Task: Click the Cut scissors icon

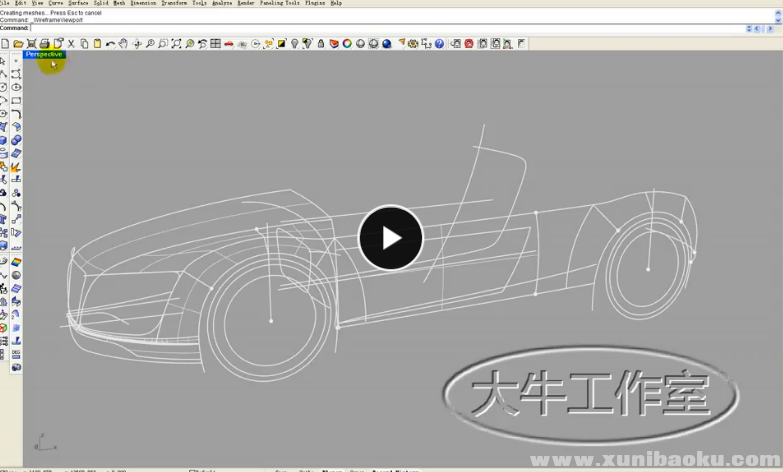Action: [x=71, y=44]
